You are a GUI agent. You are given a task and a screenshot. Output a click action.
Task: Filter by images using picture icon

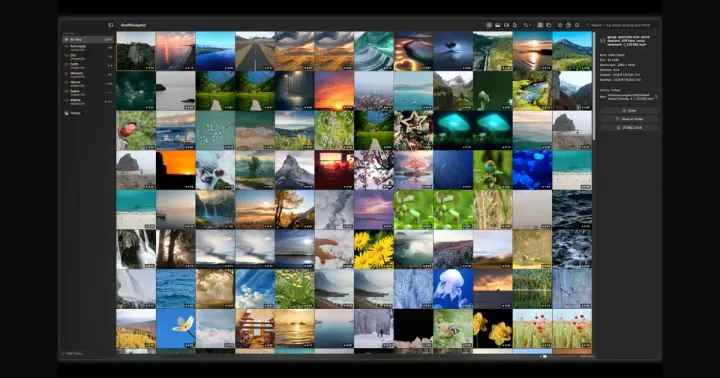(498, 25)
